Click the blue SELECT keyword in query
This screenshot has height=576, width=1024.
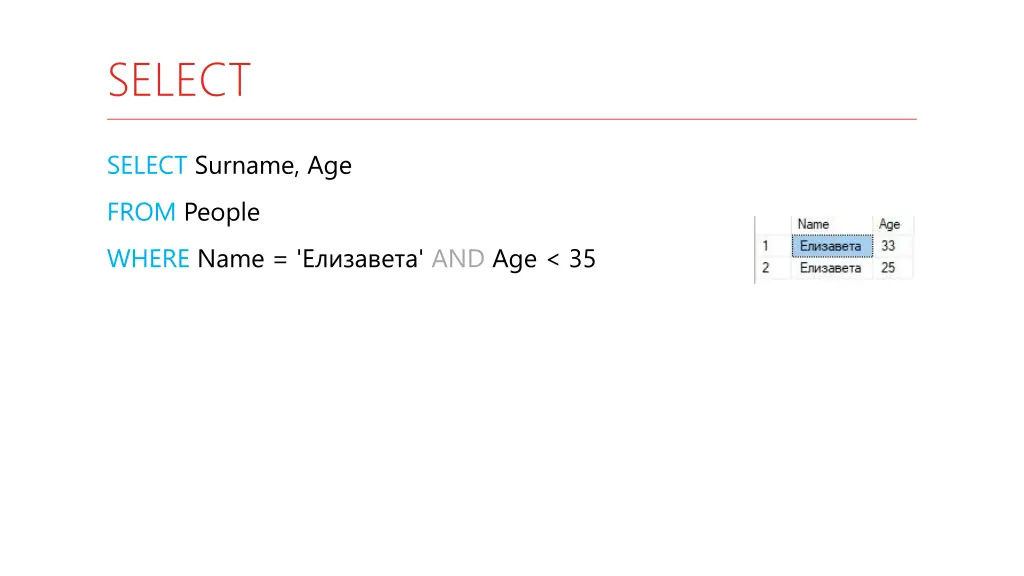tap(147, 165)
